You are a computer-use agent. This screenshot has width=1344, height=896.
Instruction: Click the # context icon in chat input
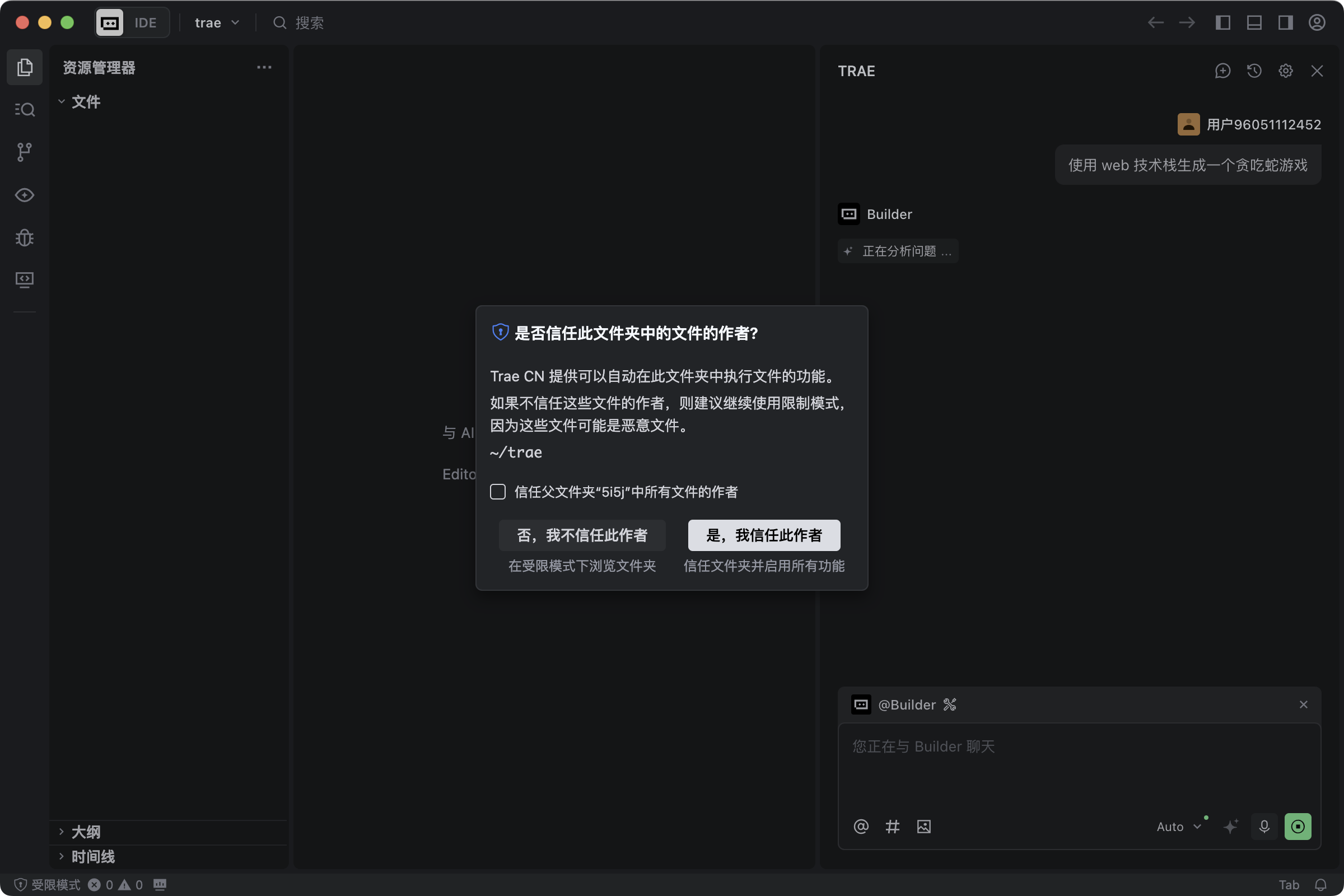tap(893, 827)
